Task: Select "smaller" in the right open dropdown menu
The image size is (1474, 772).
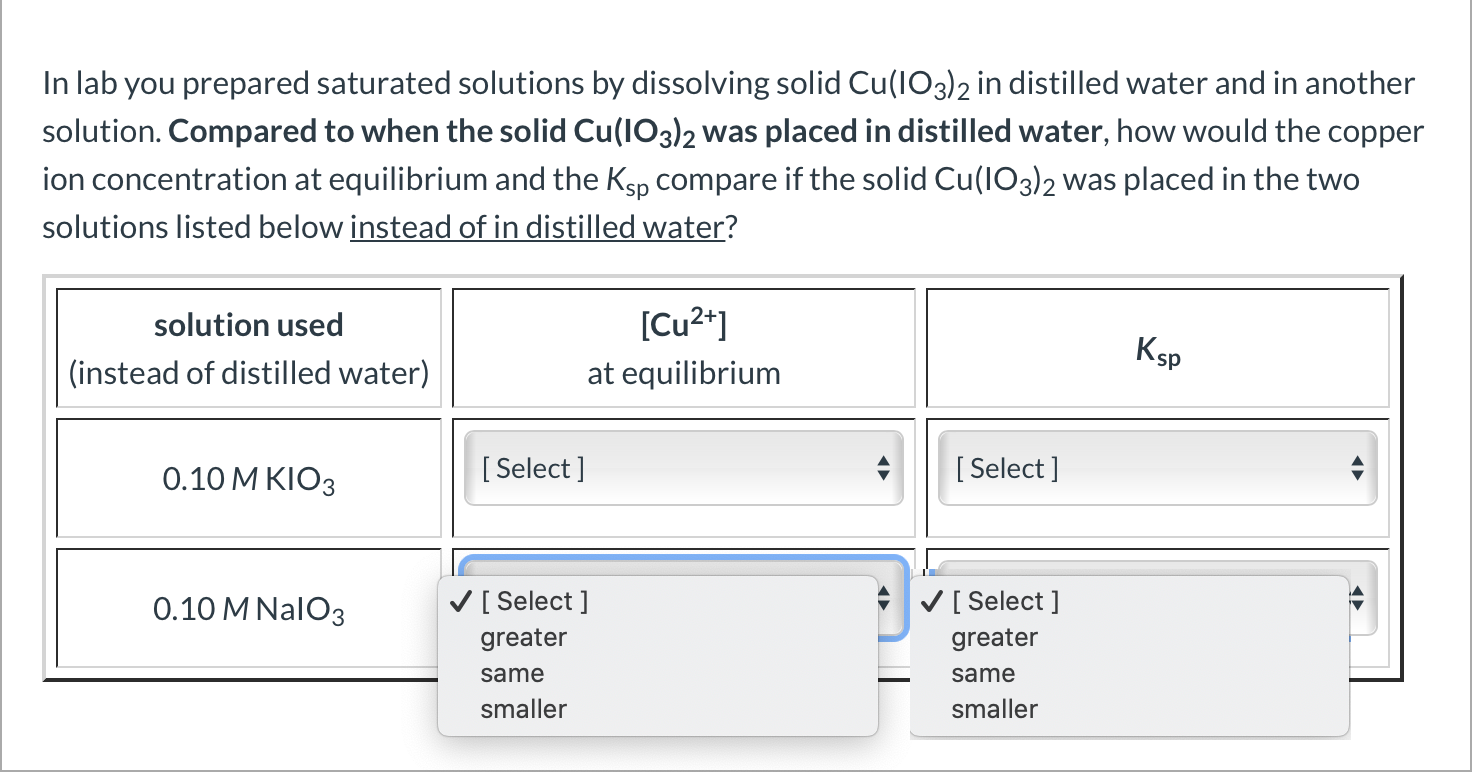Action: tap(994, 709)
